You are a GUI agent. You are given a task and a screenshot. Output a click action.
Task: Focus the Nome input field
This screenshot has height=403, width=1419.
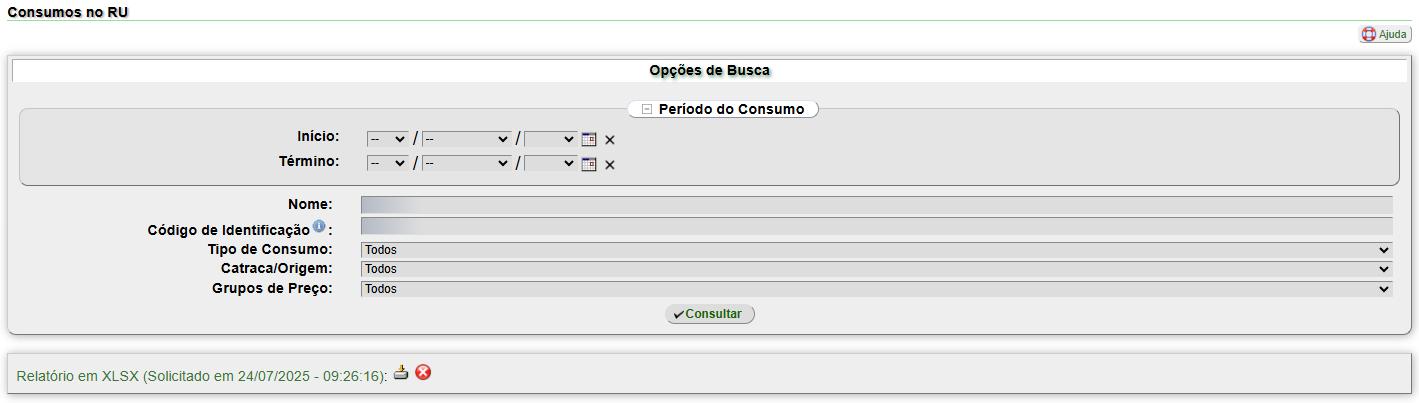pos(876,205)
